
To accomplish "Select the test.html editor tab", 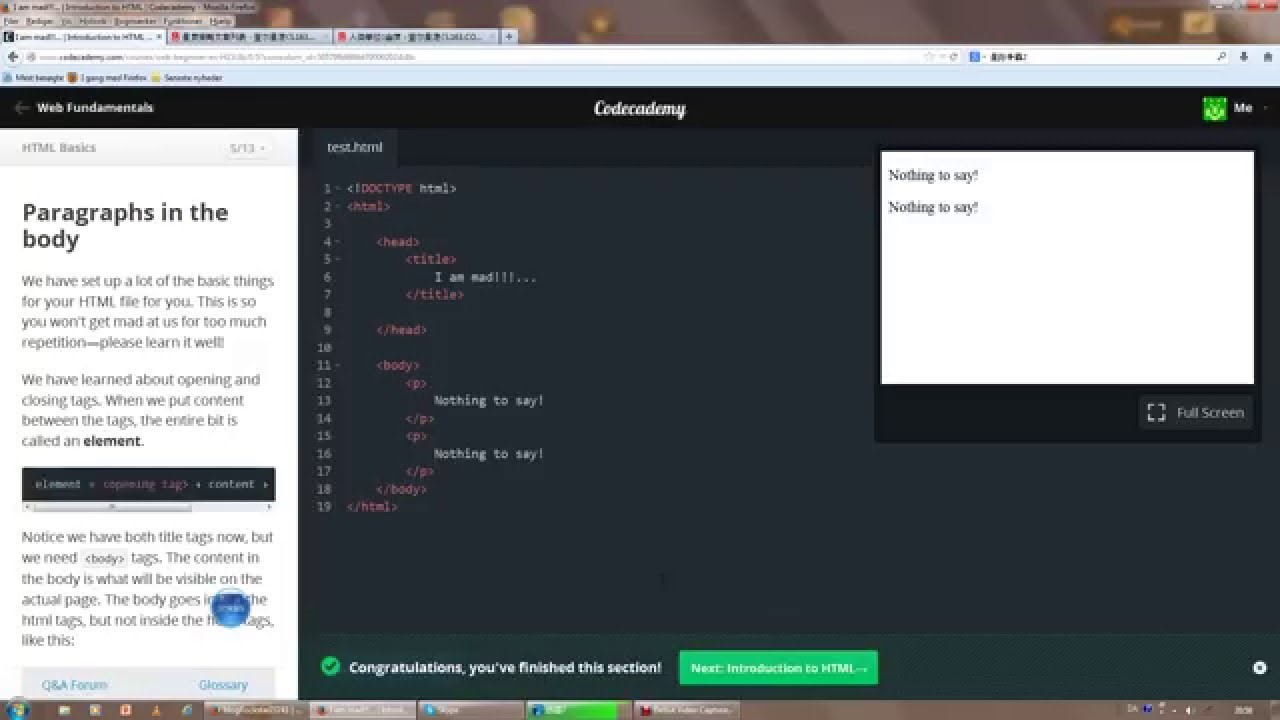I will point(354,146).
